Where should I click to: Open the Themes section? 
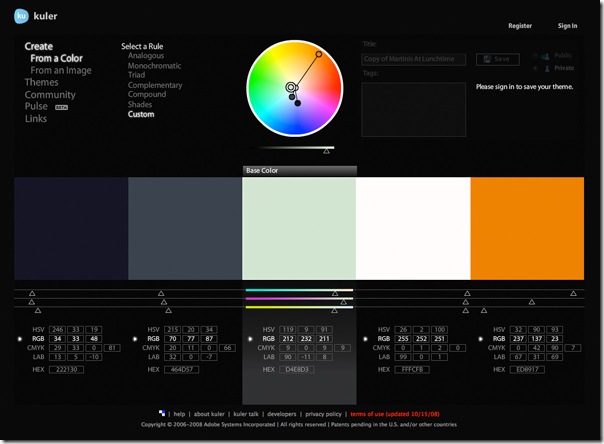pyautogui.click(x=42, y=83)
